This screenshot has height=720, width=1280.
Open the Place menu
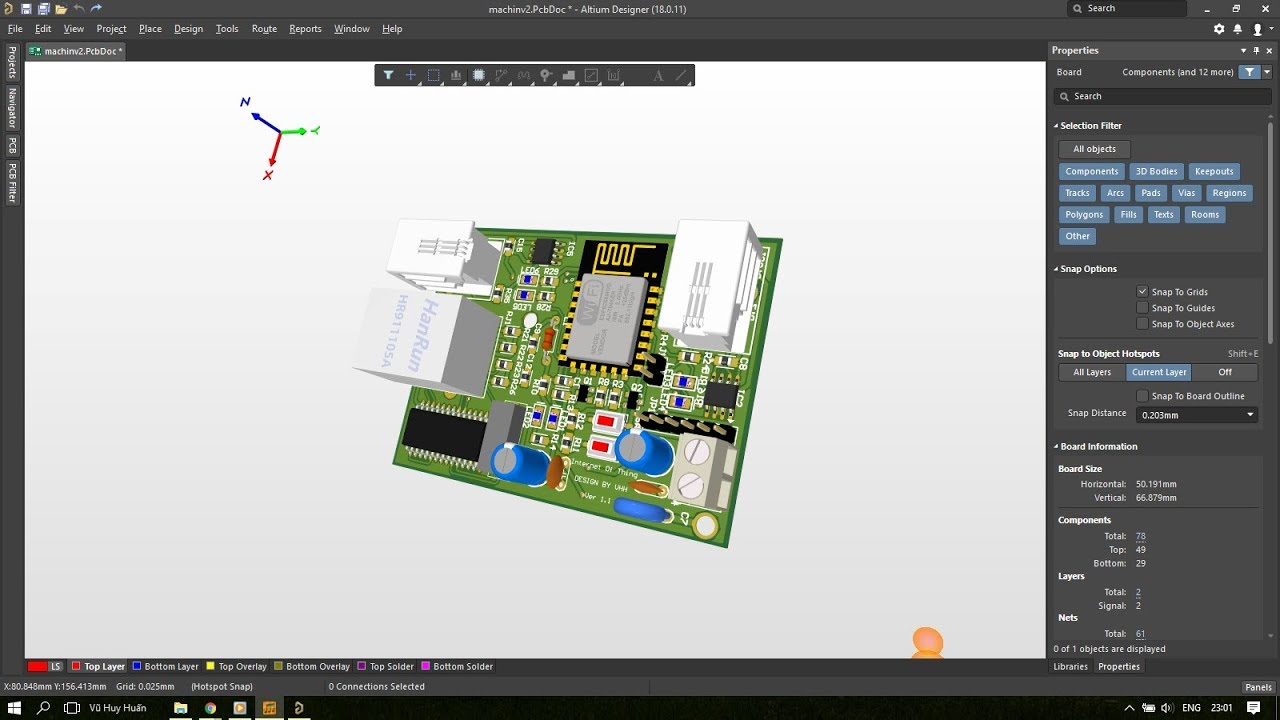(x=150, y=29)
